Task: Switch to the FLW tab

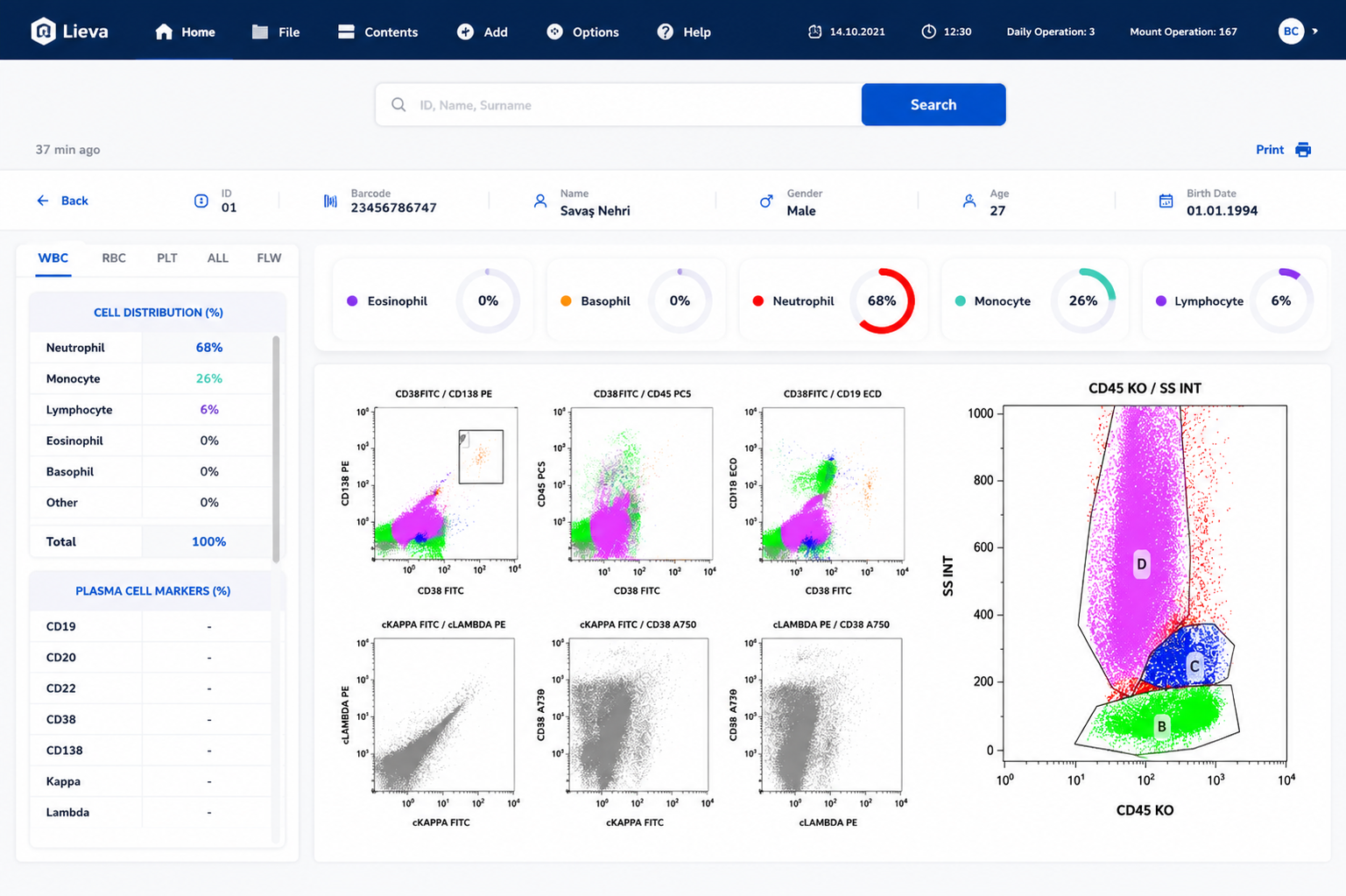Action: (x=269, y=258)
